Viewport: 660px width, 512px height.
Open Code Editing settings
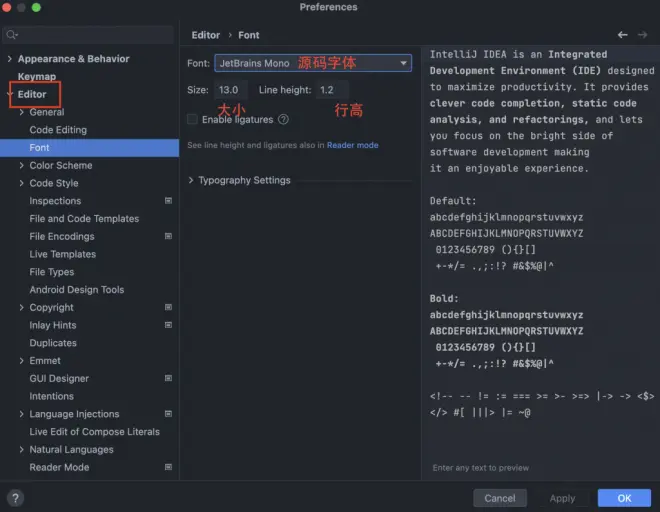point(58,130)
